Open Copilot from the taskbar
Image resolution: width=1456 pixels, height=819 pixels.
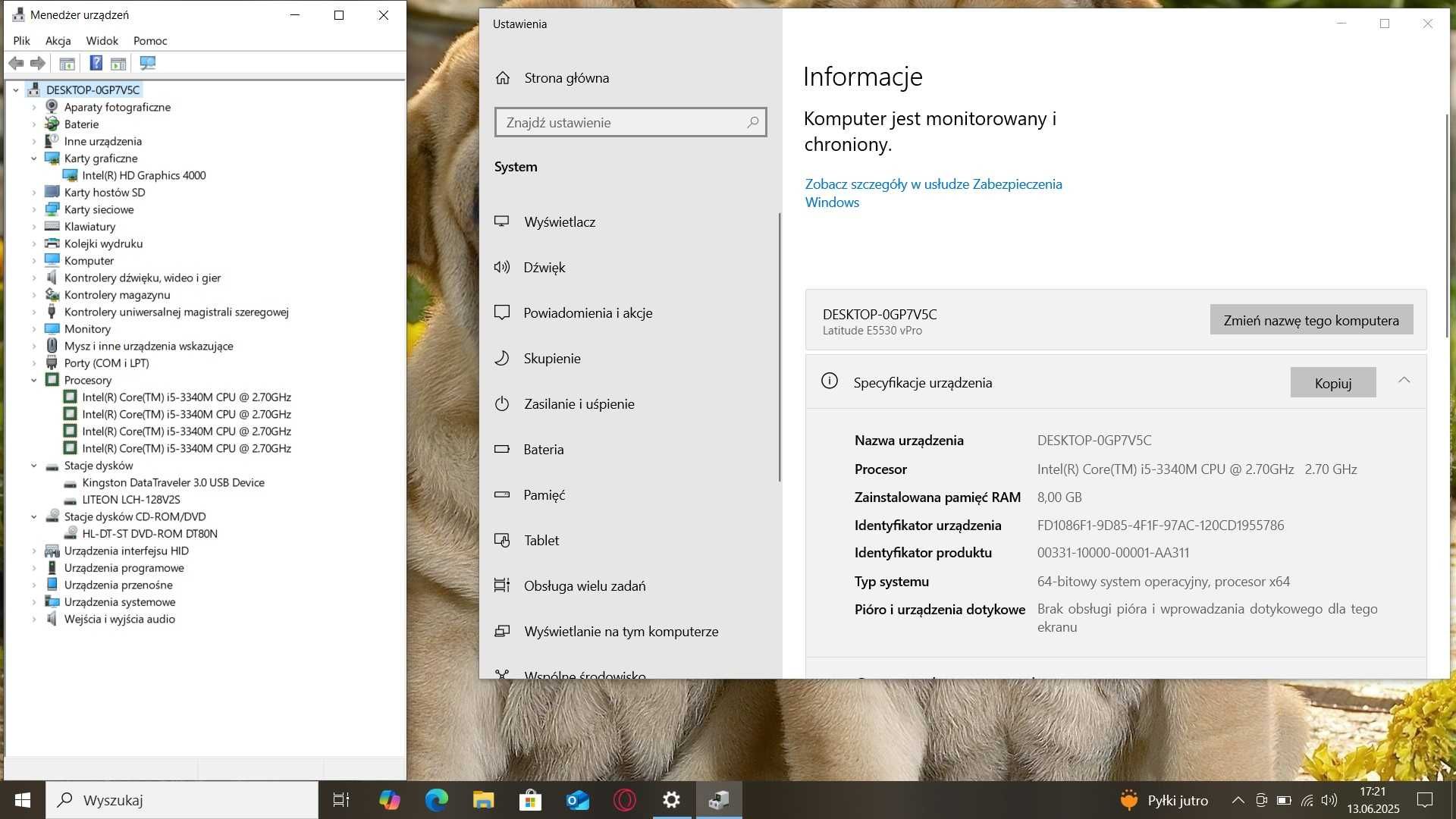pos(390,800)
